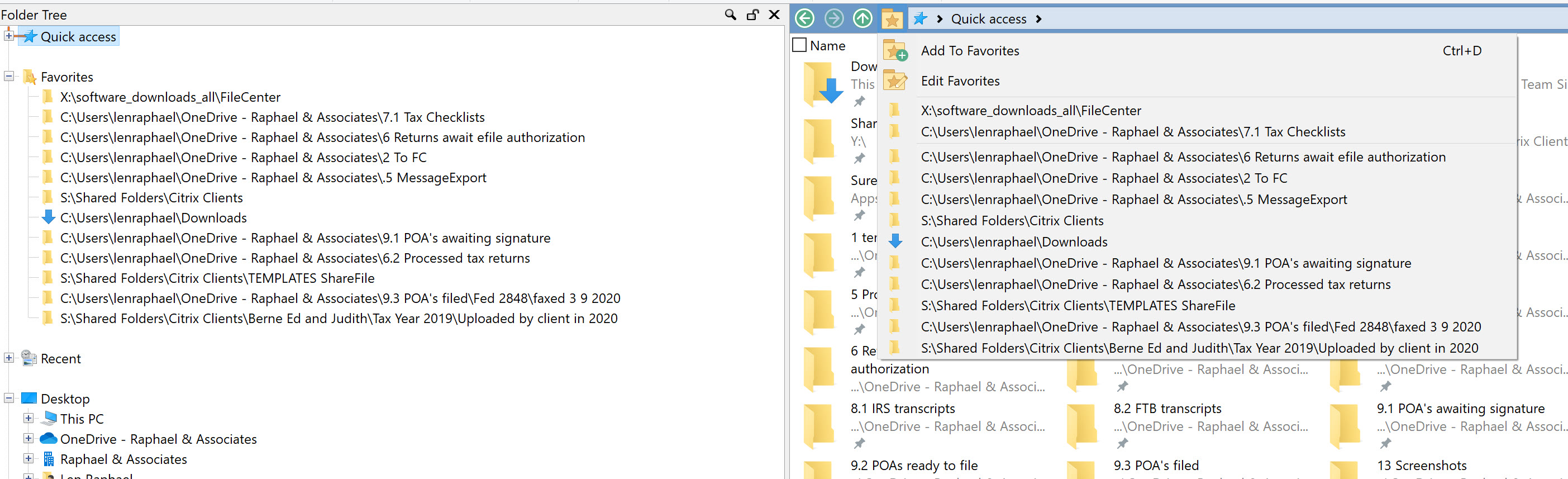Click the Downloads arrow icon in Favorites tree
The image size is (1568, 479).
pyautogui.click(x=48, y=217)
